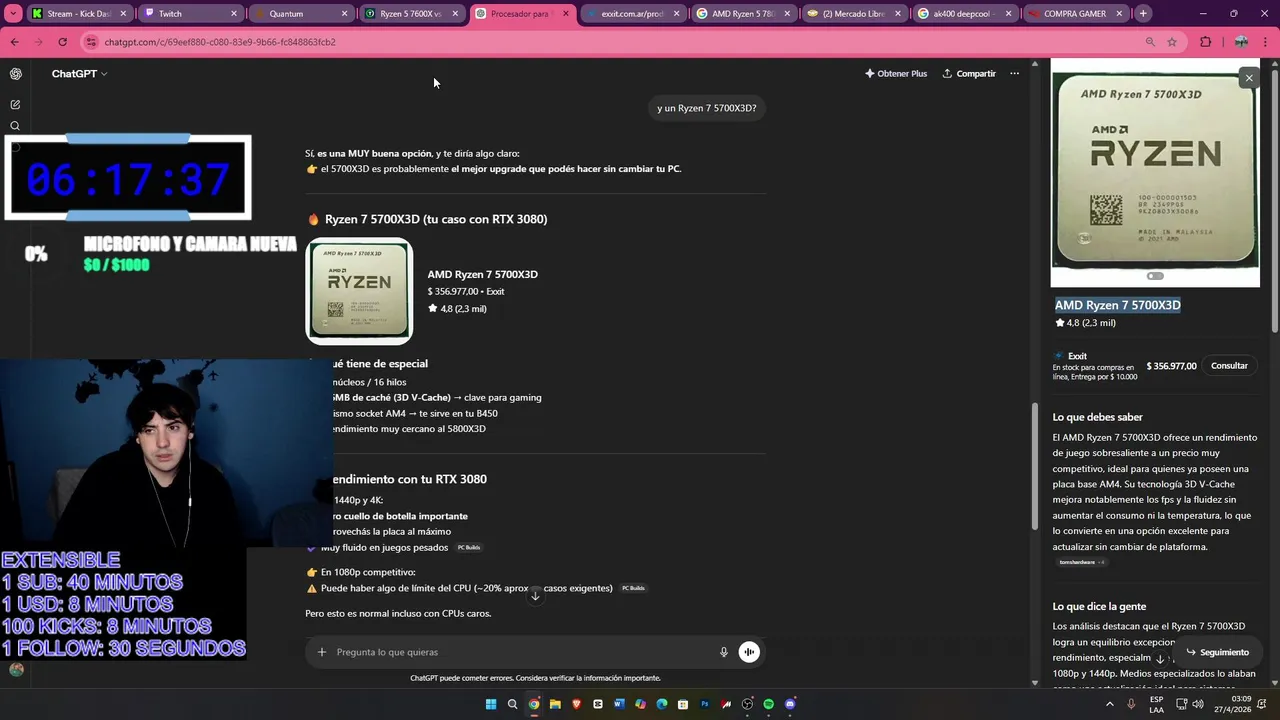Click the microphone indicator in system tray
This screenshot has width=1280, height=720.
(x=1131, y=704)
